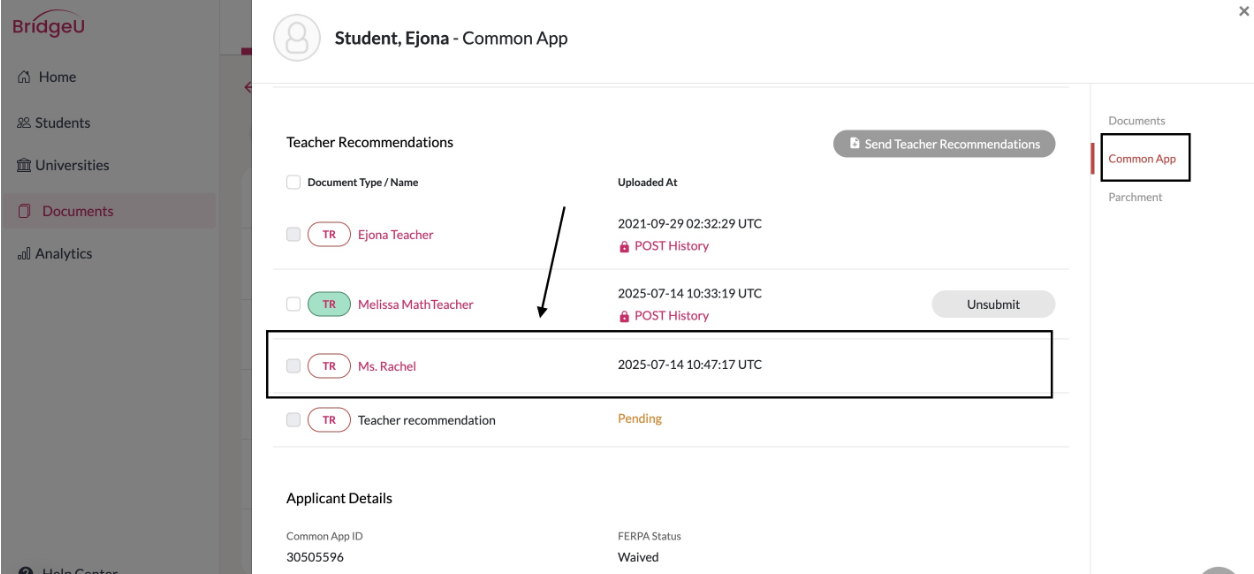
Task: Click the green TR badge for Melissa MathTeacher
Action: tap(329, 304)
